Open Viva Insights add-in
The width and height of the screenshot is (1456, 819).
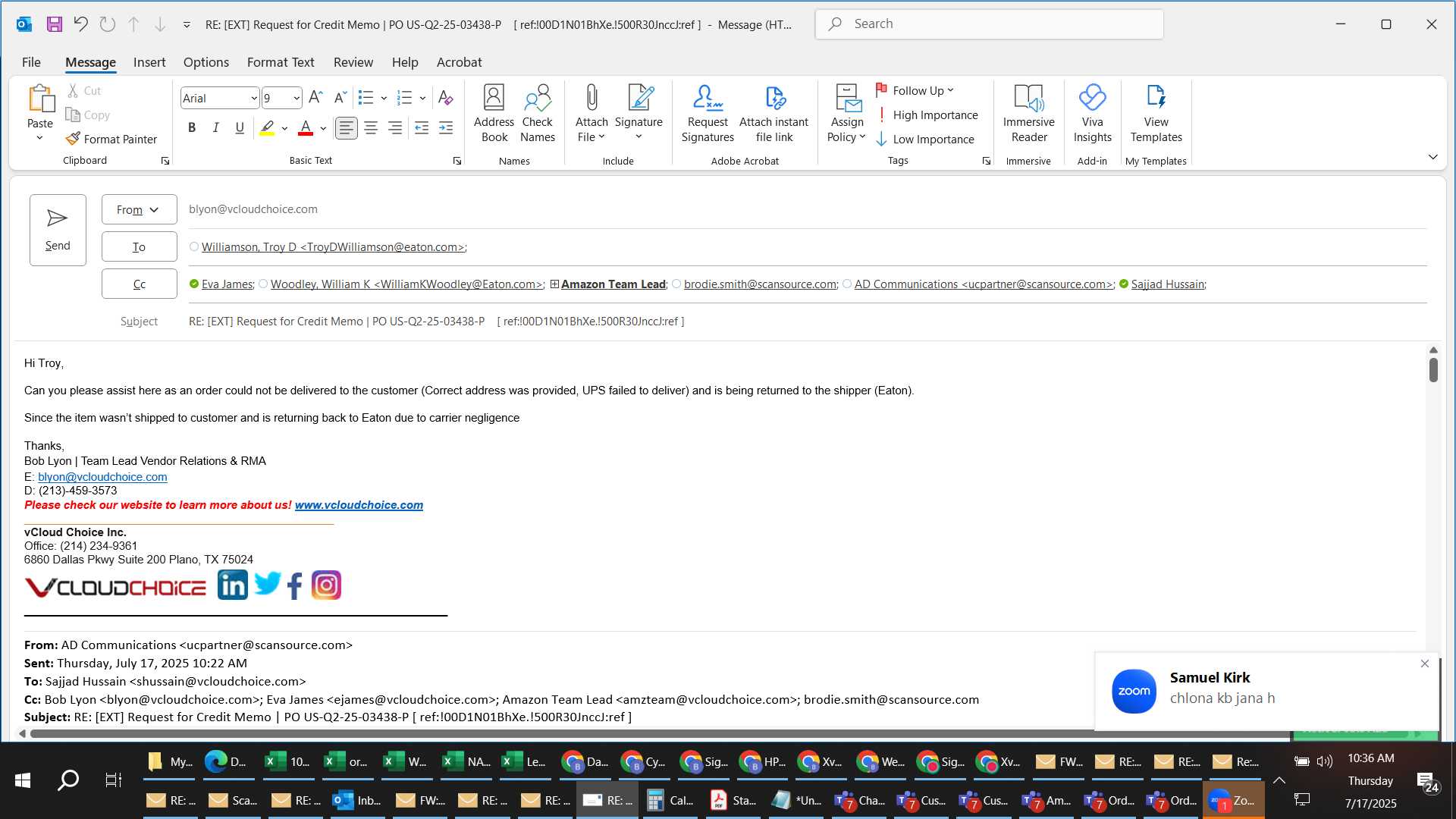pyautogui.click(x=1092, y=114)
